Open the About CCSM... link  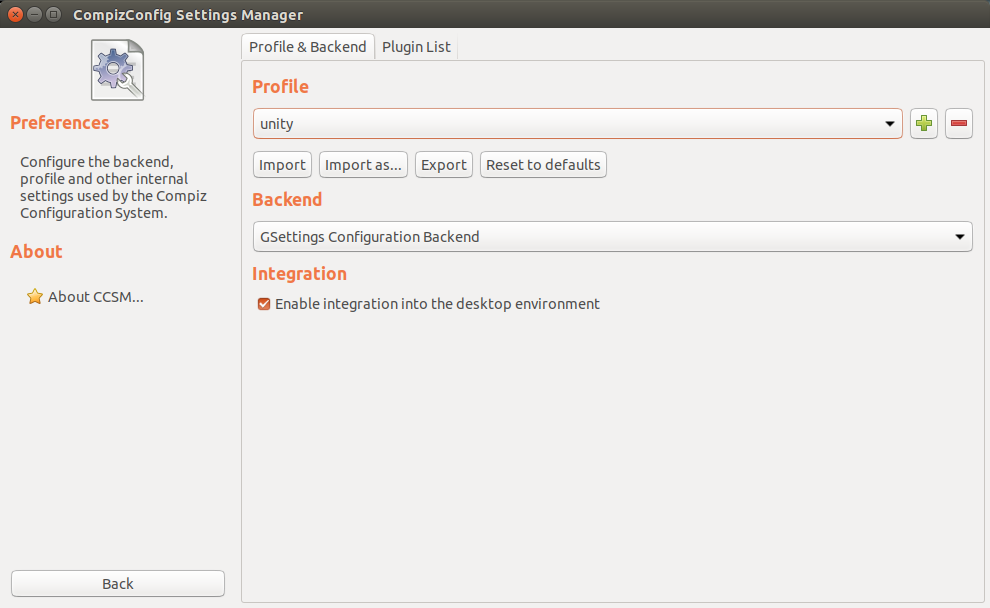[x=96, y=297]
